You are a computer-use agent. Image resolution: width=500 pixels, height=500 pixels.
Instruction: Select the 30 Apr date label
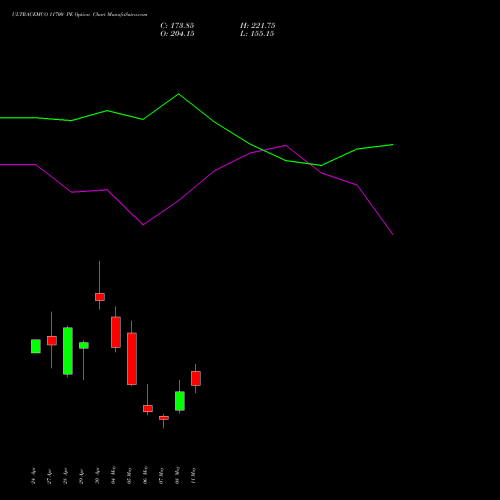click(x=97, y=476)
